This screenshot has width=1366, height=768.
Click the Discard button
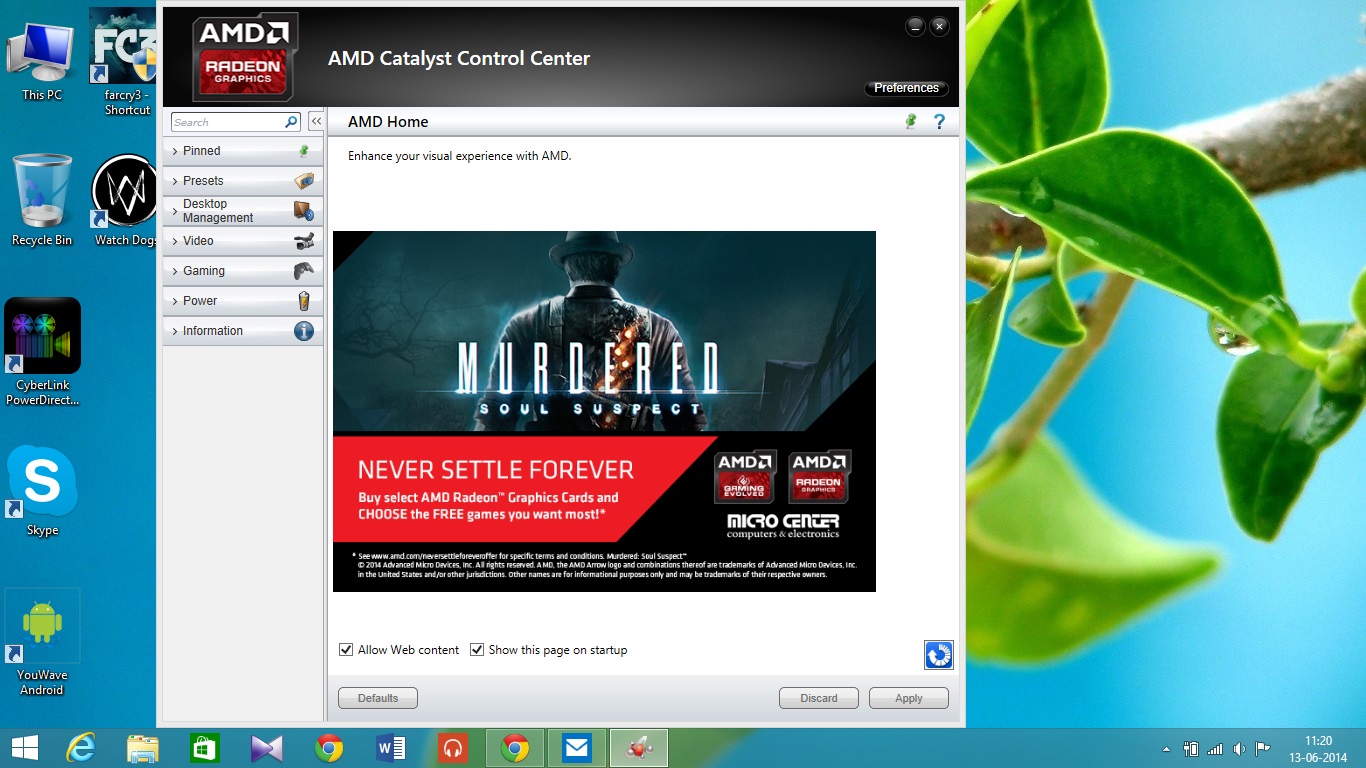pyautogui.click(x=819, y=698)
